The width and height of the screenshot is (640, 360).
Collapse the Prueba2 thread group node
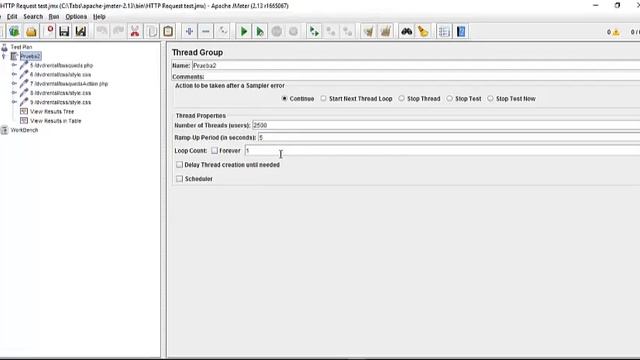coord(4,56)
